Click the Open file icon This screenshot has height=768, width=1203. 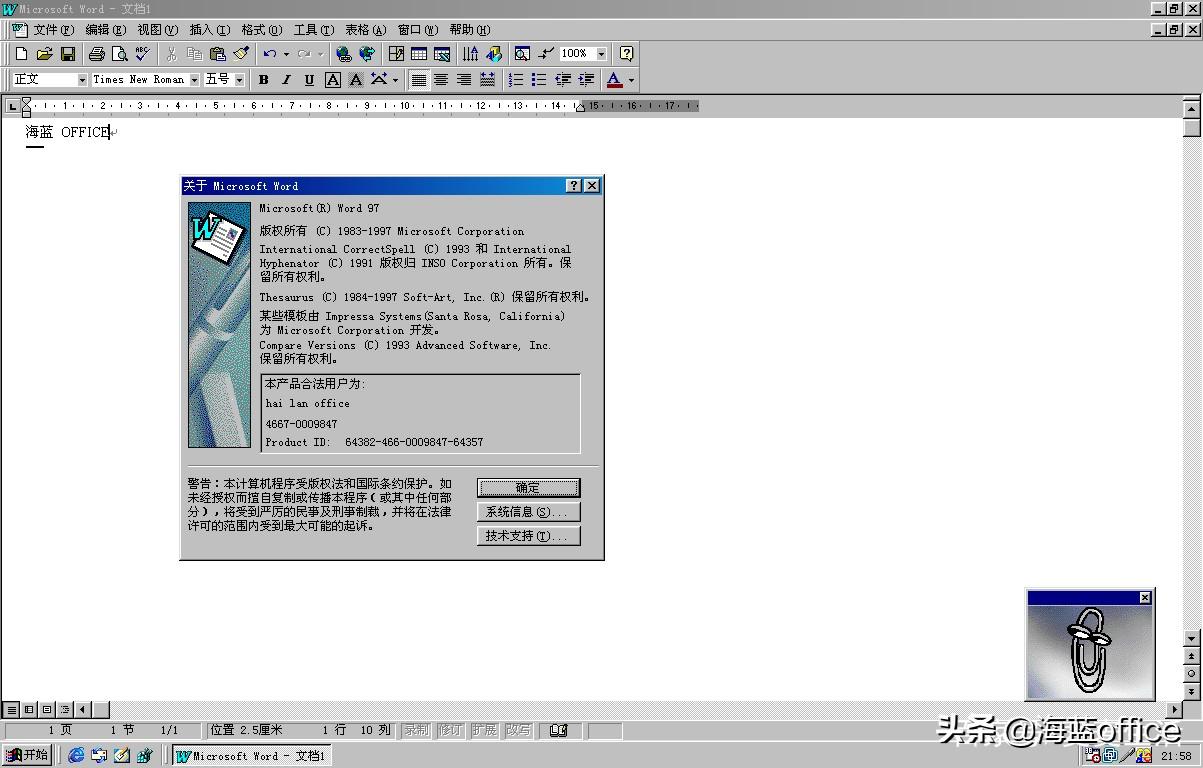(44, 54)
